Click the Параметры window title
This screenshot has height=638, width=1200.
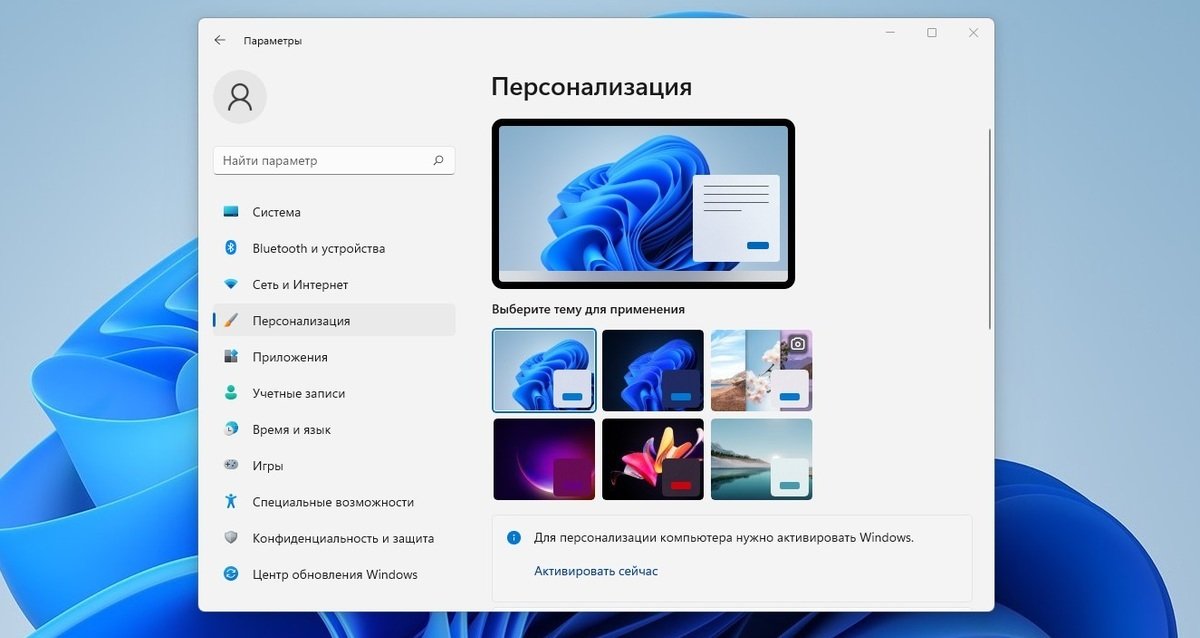[x=272, y=41]
